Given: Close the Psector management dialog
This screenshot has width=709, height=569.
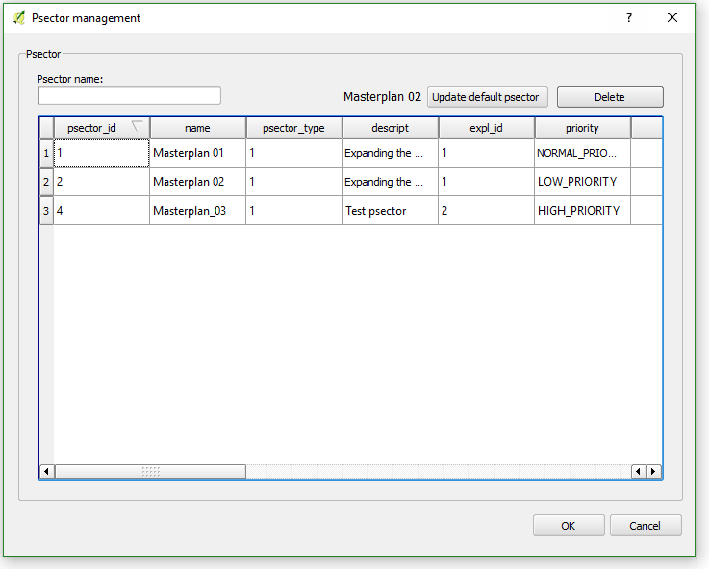Looking at the screenshot, I should point(673,18).
